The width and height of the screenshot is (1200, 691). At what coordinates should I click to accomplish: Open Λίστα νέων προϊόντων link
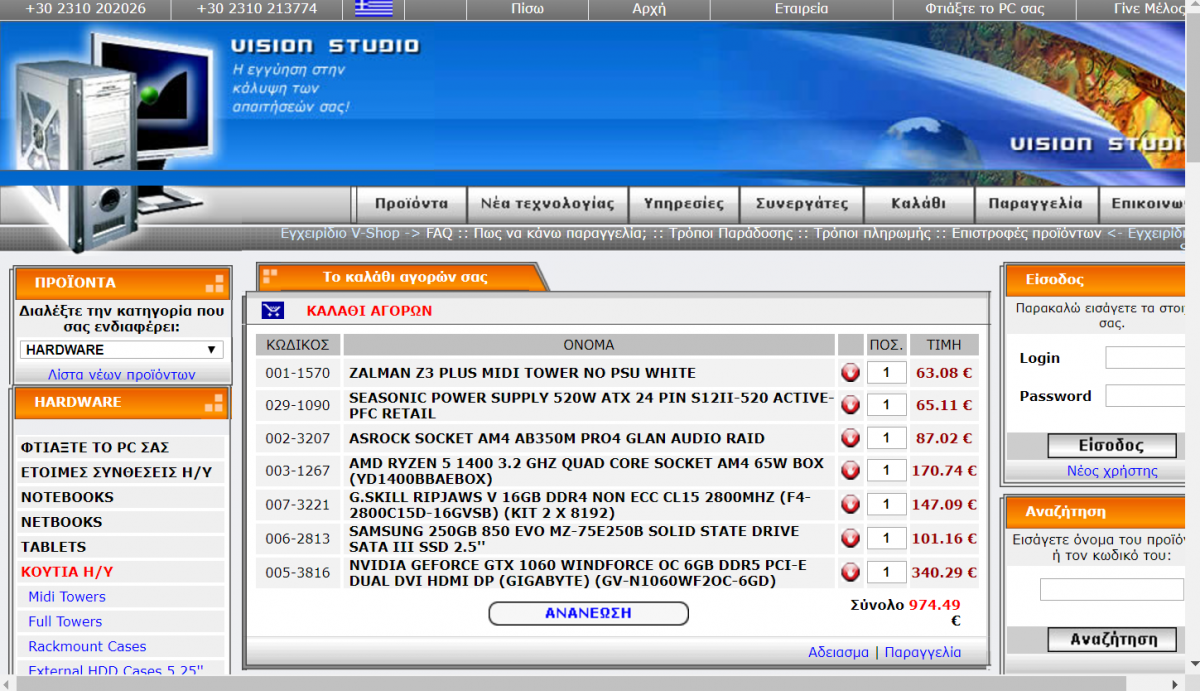(122, 375)
